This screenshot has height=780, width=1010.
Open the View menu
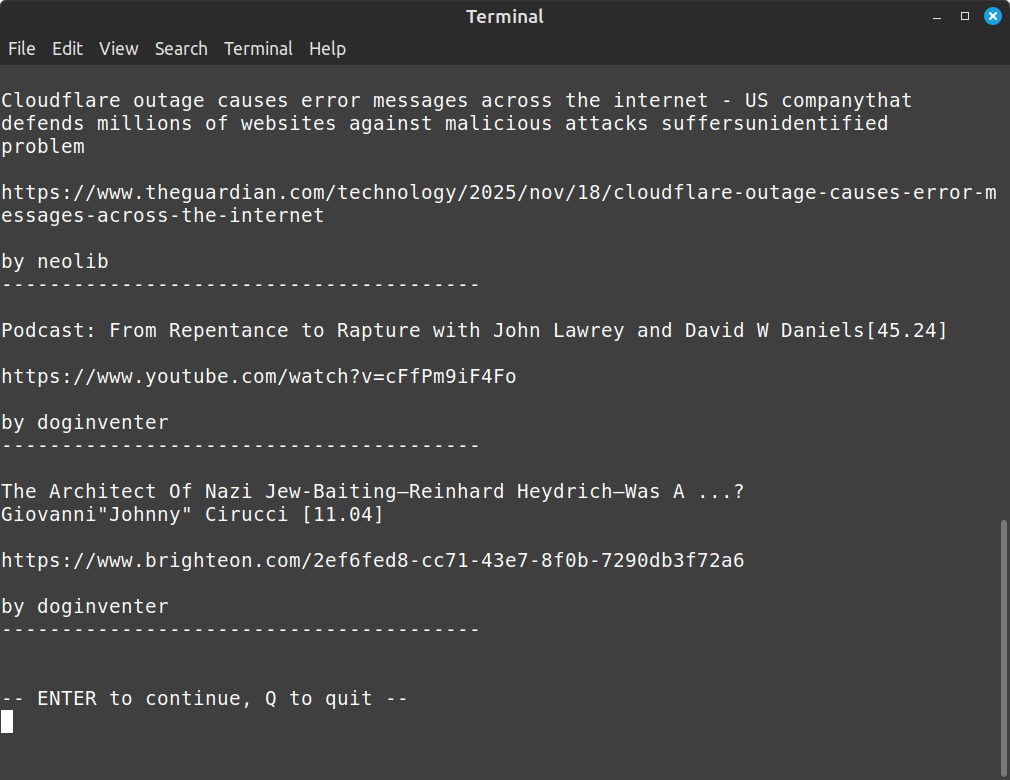click(118, 48)
